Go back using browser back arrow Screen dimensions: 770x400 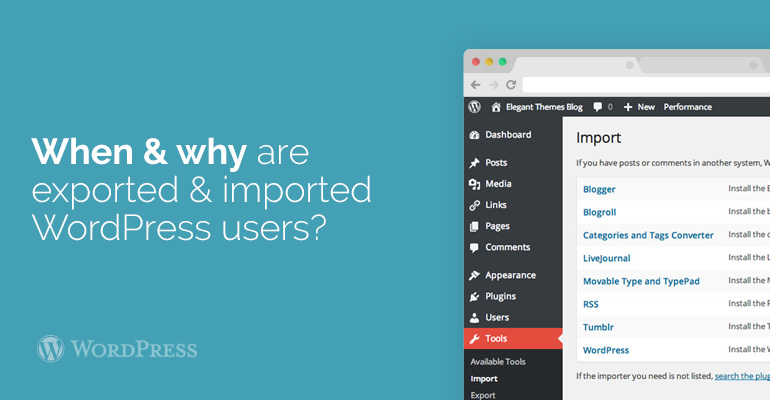(x=475, y=85)
